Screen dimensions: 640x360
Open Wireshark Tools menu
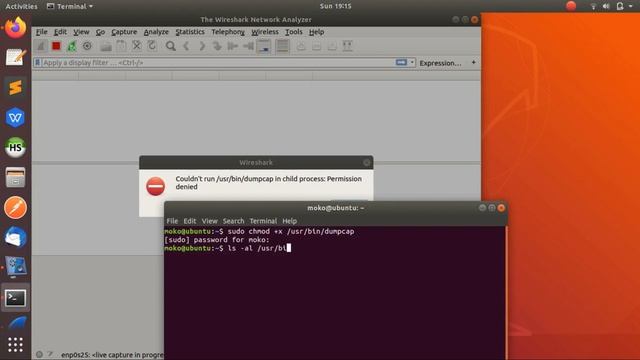[x=293, y=32]
